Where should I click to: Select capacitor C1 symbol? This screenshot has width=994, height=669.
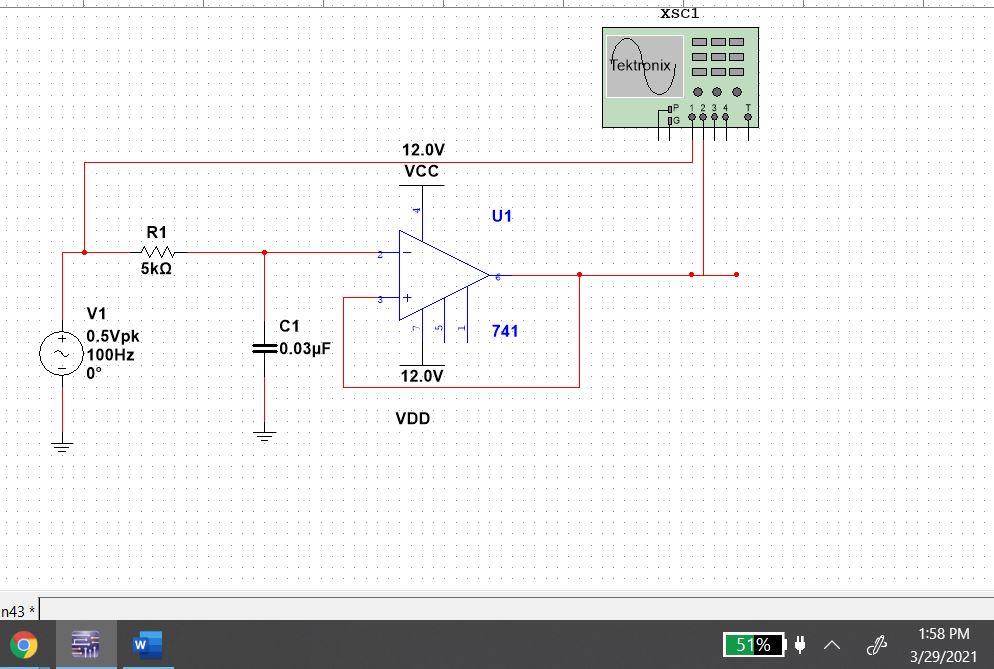264,348
